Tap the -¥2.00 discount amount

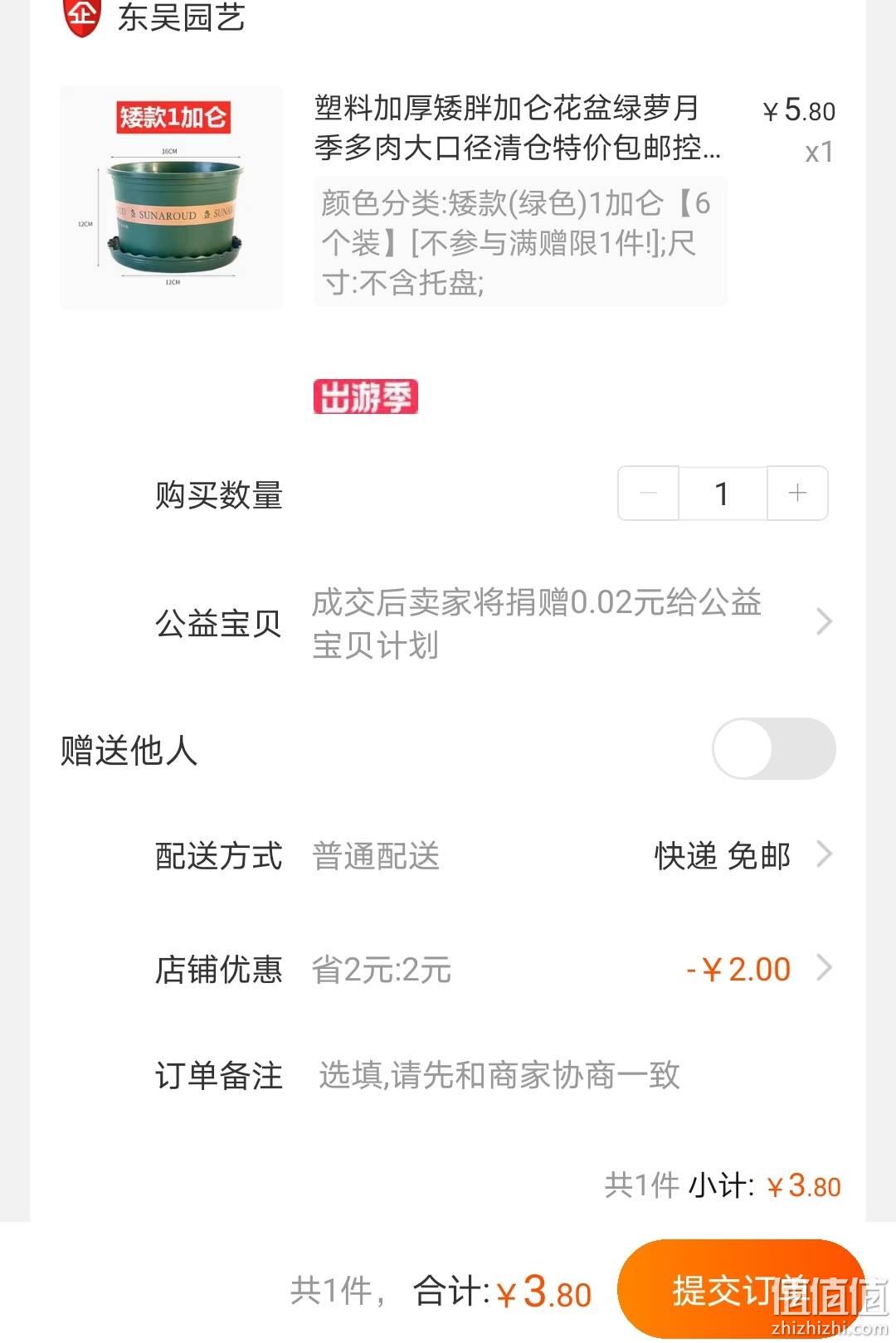tap(738, 969)
